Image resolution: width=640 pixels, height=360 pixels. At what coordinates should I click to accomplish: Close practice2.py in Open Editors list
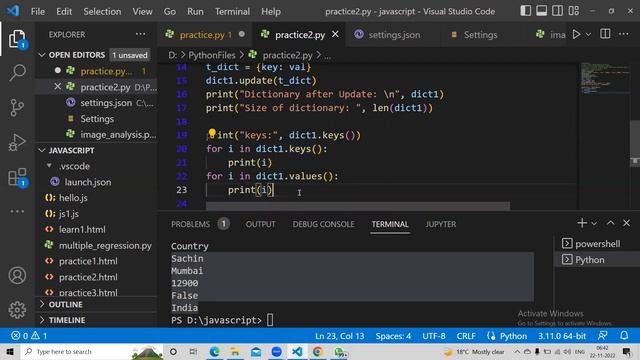pyautogui.click(x=57, y=87)
